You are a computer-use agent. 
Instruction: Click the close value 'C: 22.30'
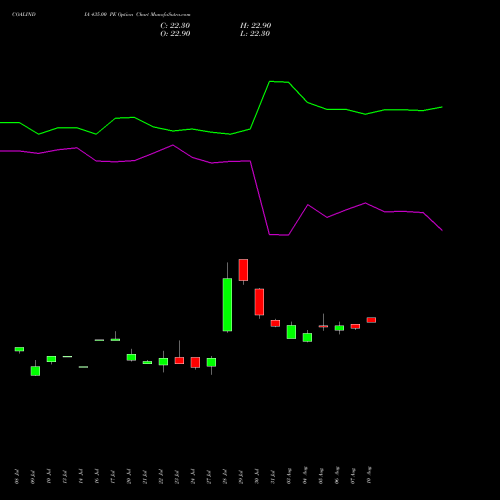click(x=175, y=26)
